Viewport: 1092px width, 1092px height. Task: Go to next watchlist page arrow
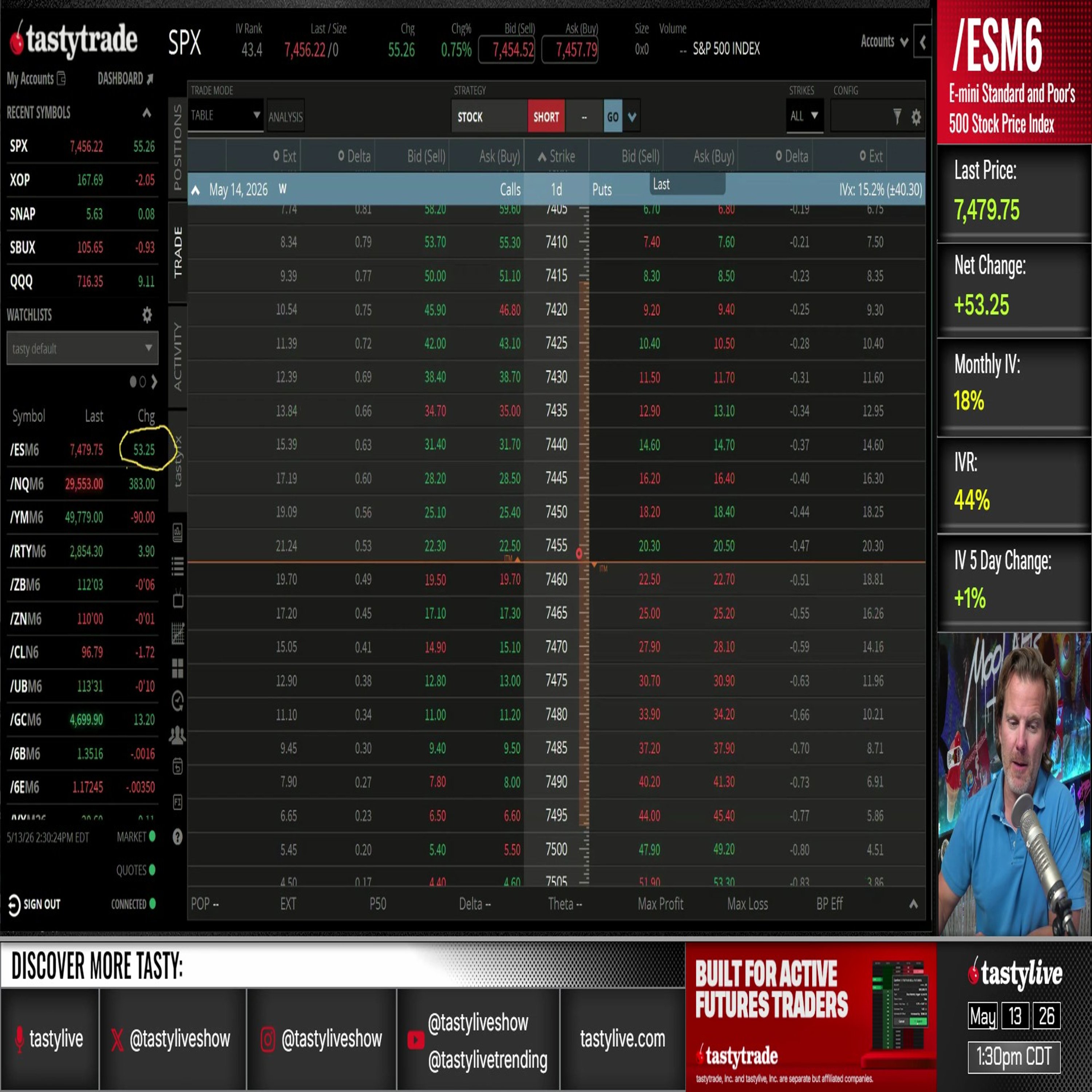[154, 382]
